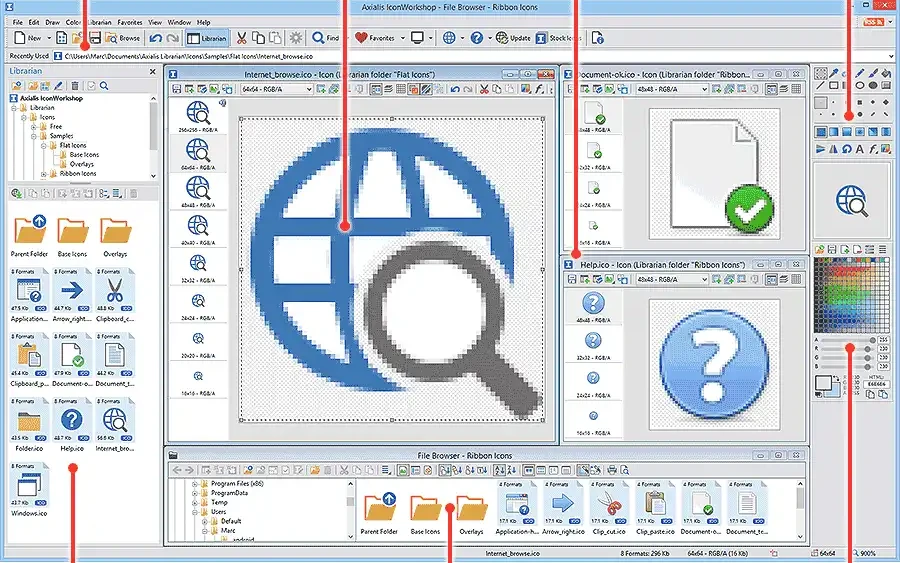The width and height of the screenshot is (900, 563).
Task: Close the Librarian panel
Action: 153,72
